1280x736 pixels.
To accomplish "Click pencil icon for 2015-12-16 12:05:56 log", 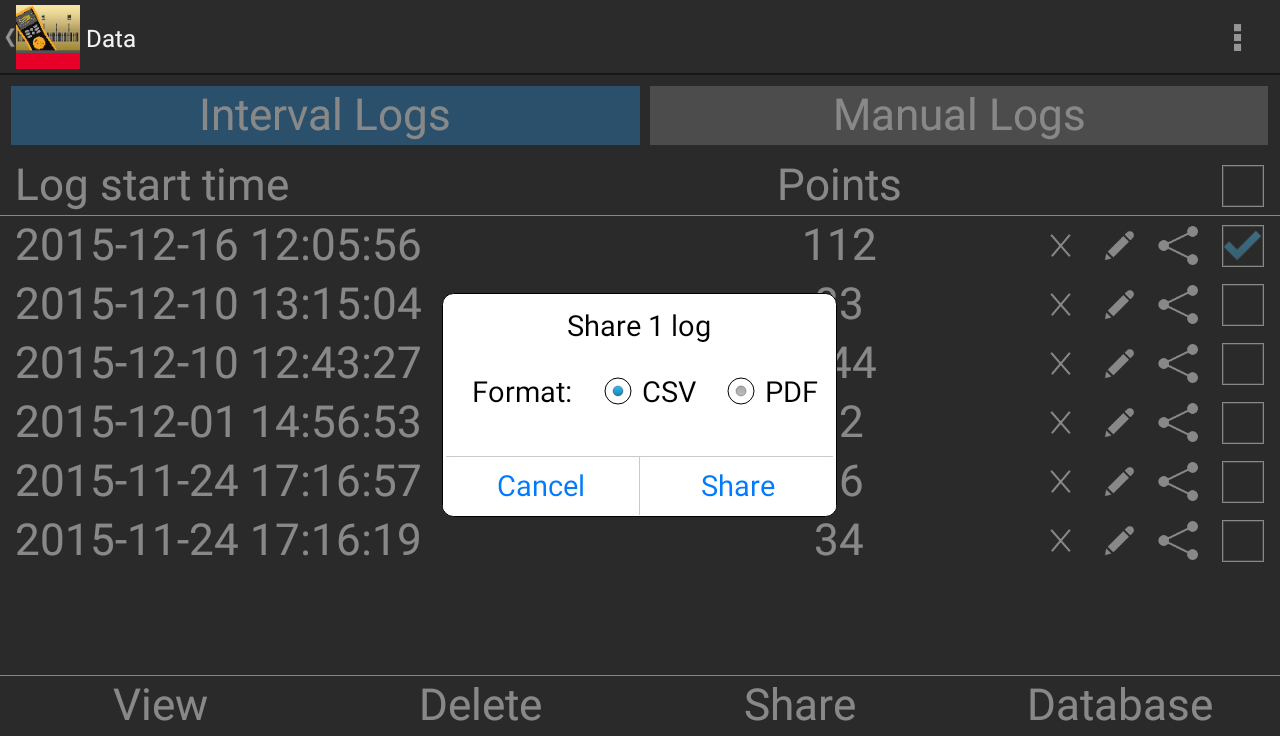I will click(1119, 246).
